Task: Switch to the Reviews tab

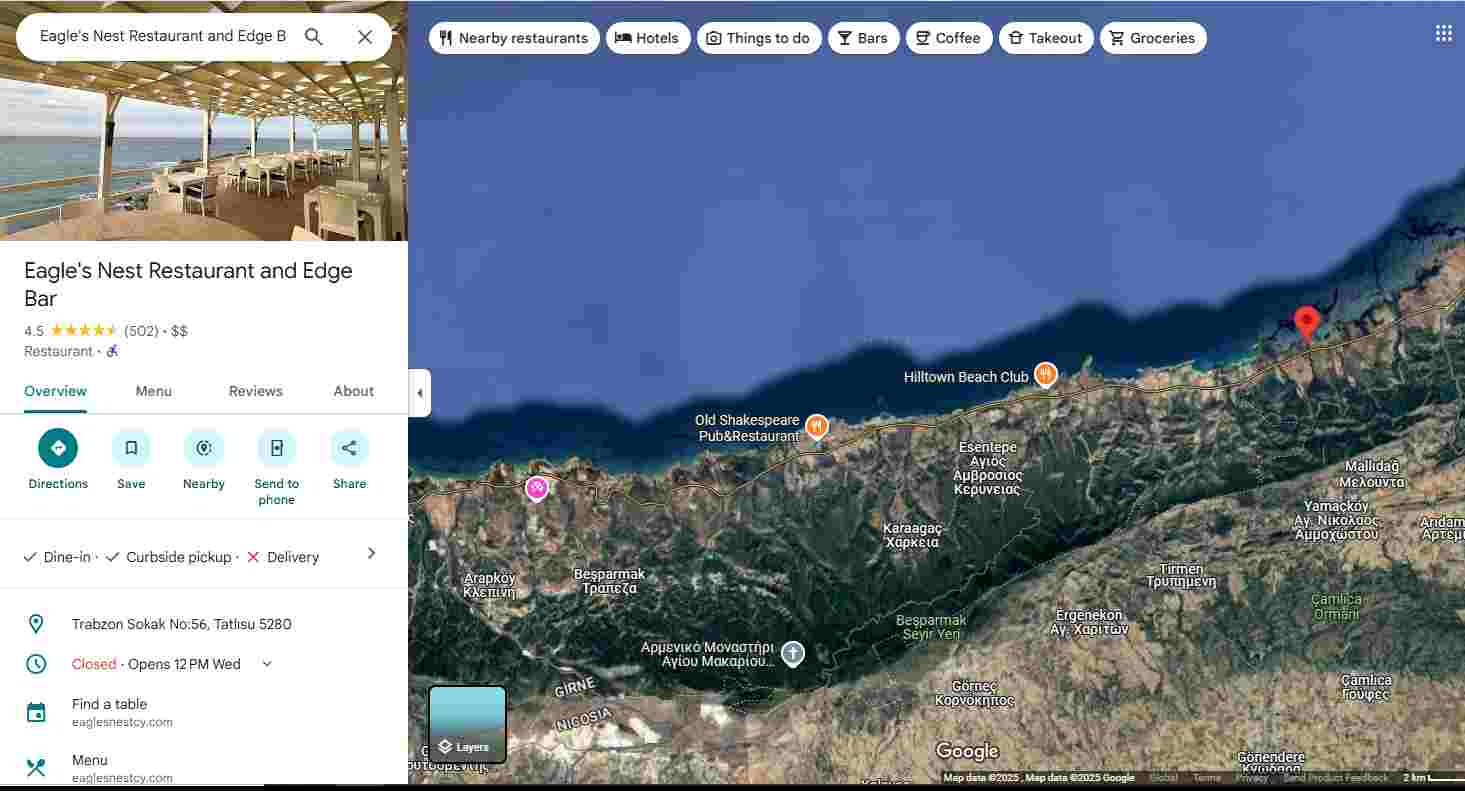Action: tap(255, 391)
